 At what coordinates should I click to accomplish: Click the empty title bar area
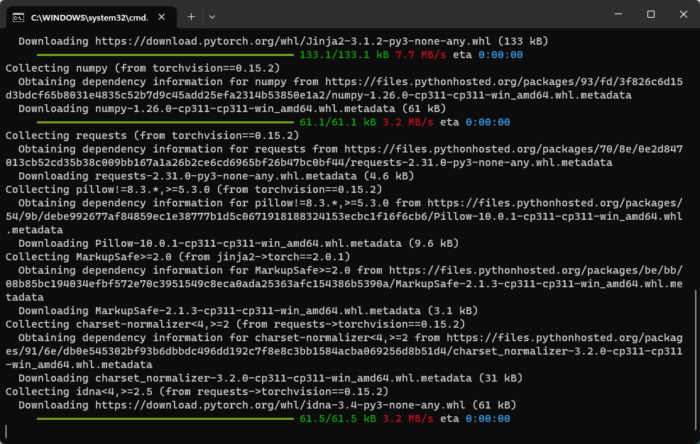pos(400,17)
